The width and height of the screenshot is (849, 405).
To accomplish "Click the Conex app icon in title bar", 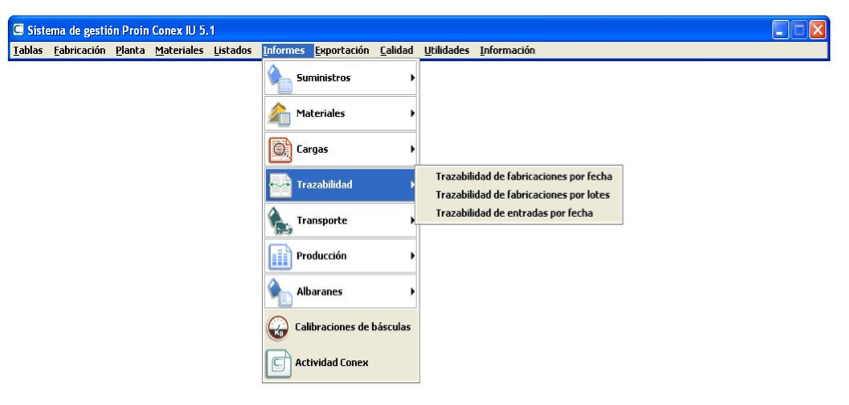I will click(x=18, y=30).
